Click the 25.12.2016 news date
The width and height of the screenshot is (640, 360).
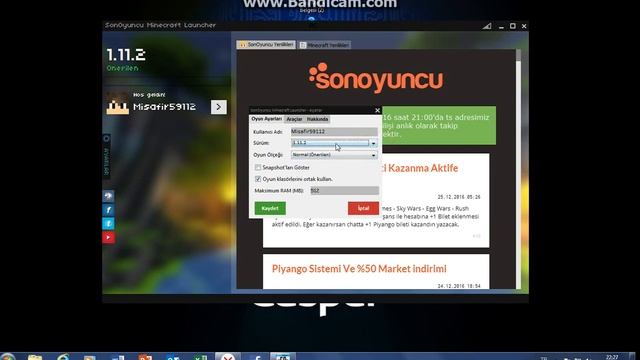click(459, 197)
